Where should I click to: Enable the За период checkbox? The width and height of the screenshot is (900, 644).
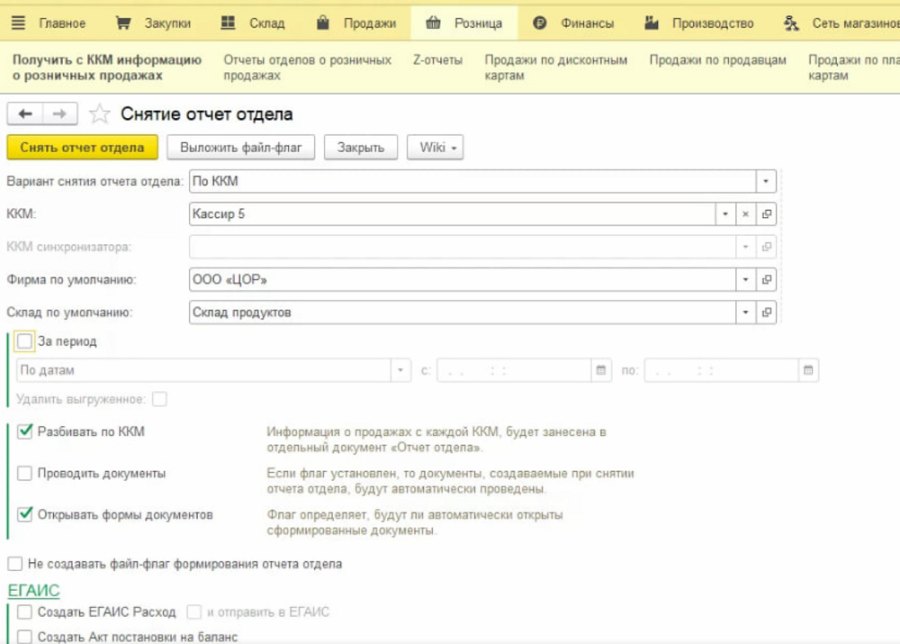(24, 342)
